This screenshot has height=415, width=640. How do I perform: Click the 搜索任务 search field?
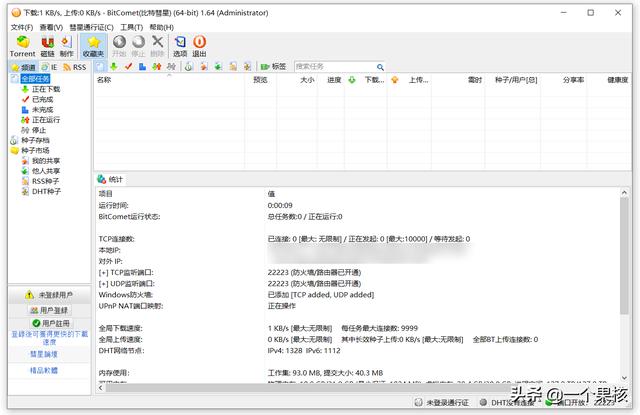335,67
